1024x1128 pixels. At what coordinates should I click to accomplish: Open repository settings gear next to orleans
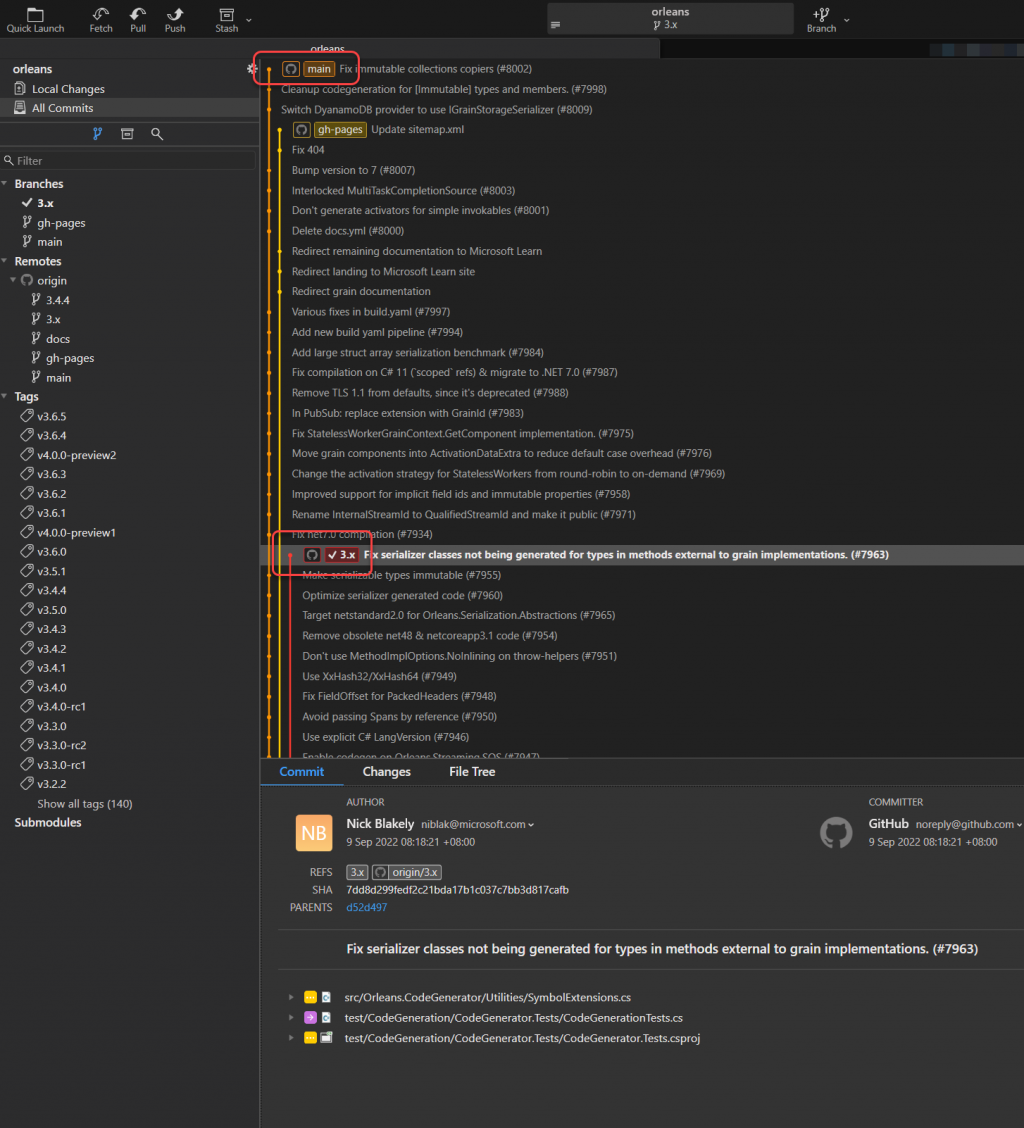(251, 69)
